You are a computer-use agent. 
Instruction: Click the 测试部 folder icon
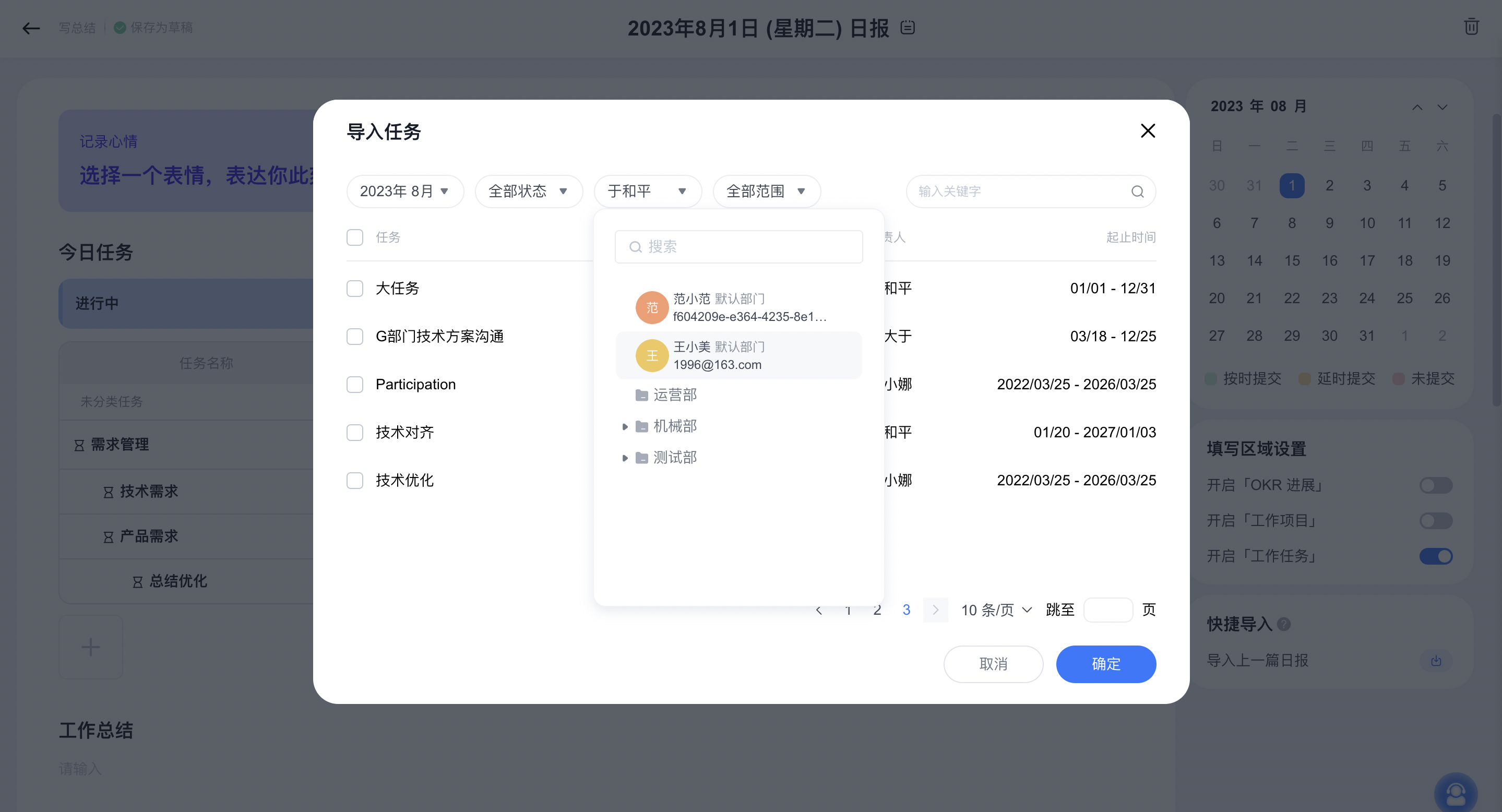[641, 458]
